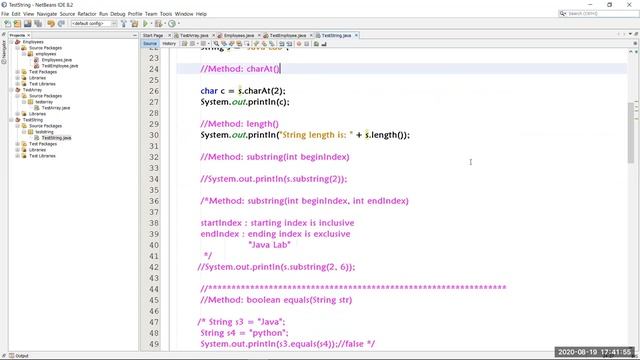This screenshot has height=360, width=640.
Task: Click the Uncomment lines icon
Action: click(x=324, y=44)
